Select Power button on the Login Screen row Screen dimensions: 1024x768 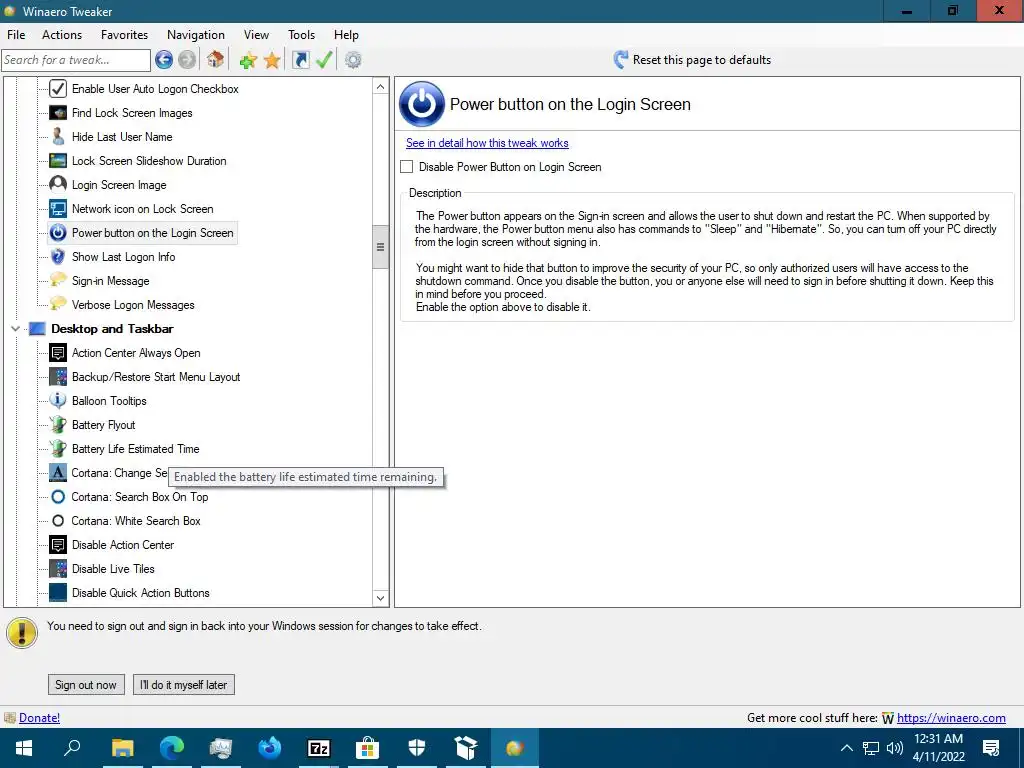tap(142, 232)
